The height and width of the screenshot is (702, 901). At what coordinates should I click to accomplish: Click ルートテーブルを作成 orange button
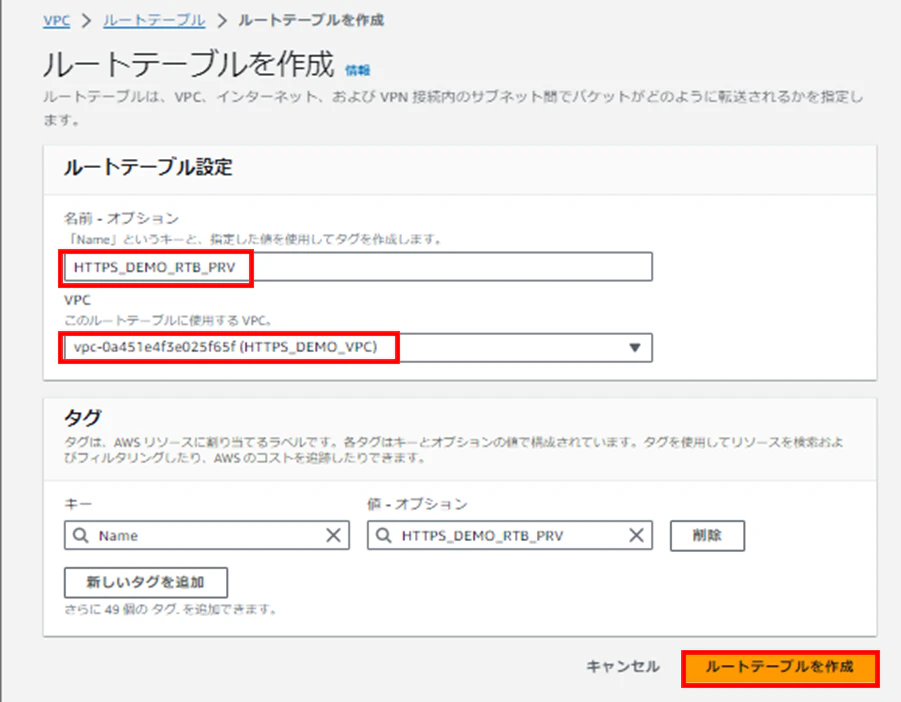tap(780, 667)
